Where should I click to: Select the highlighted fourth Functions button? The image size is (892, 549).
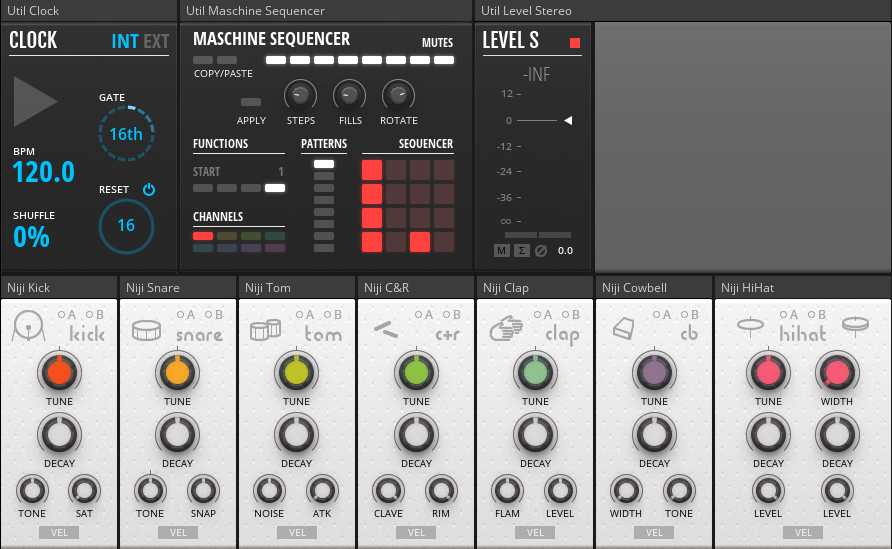coord(275,188)
